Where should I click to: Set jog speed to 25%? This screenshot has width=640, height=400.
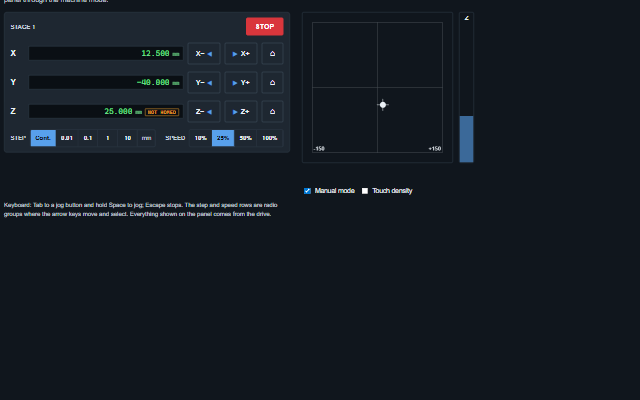[x=223, y=138]
